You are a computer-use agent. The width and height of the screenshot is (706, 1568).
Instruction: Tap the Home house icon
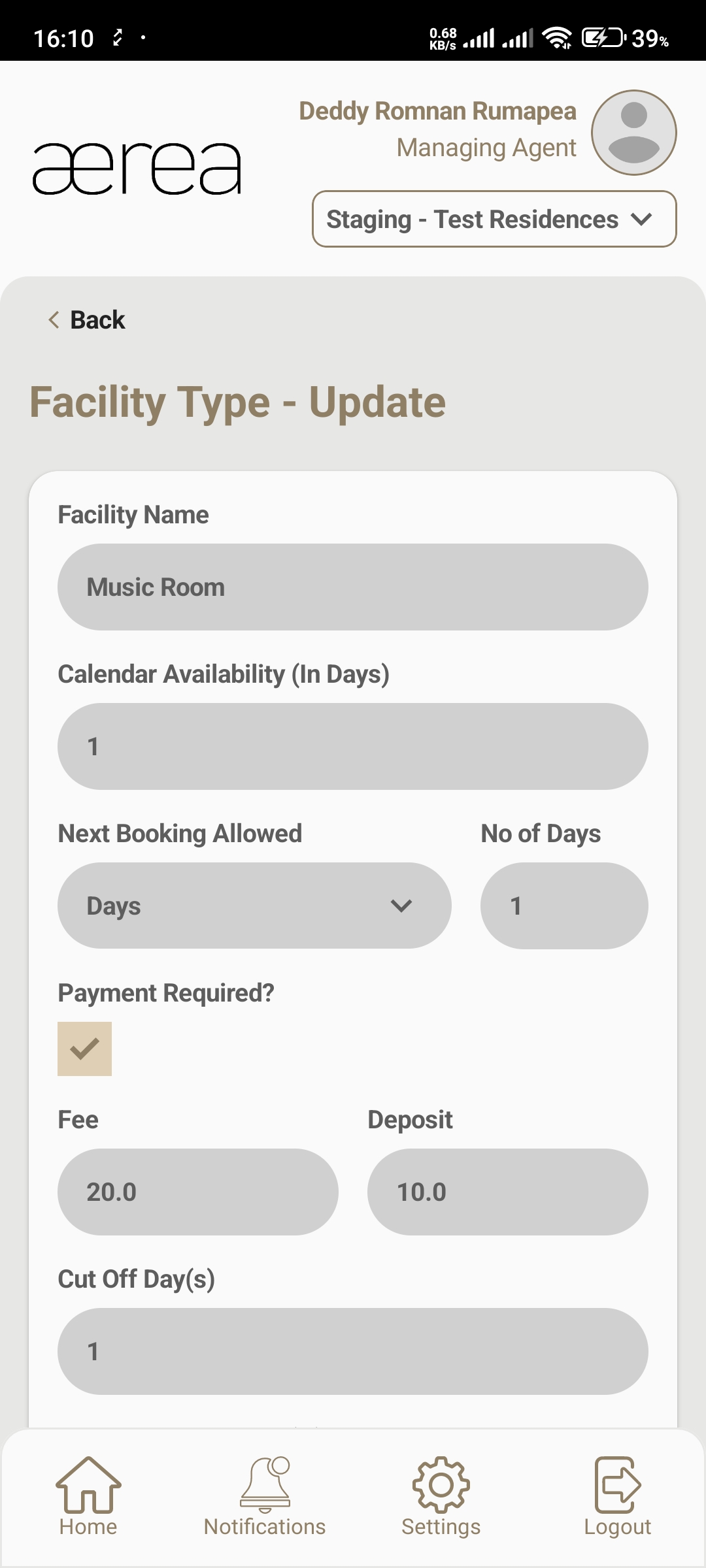click(x=88, y=1485)
